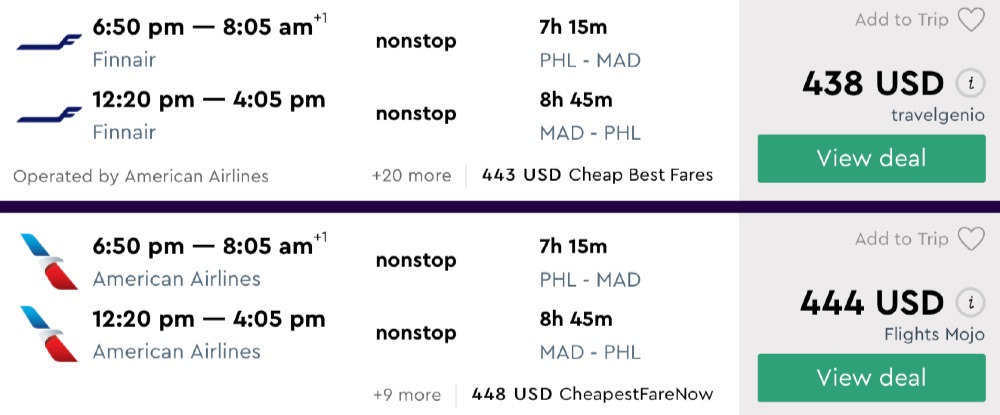This screenshot has width=1000, height=415.
Task: Open the price info icon beside 444 USD
Action: click(x=968, y=303)
